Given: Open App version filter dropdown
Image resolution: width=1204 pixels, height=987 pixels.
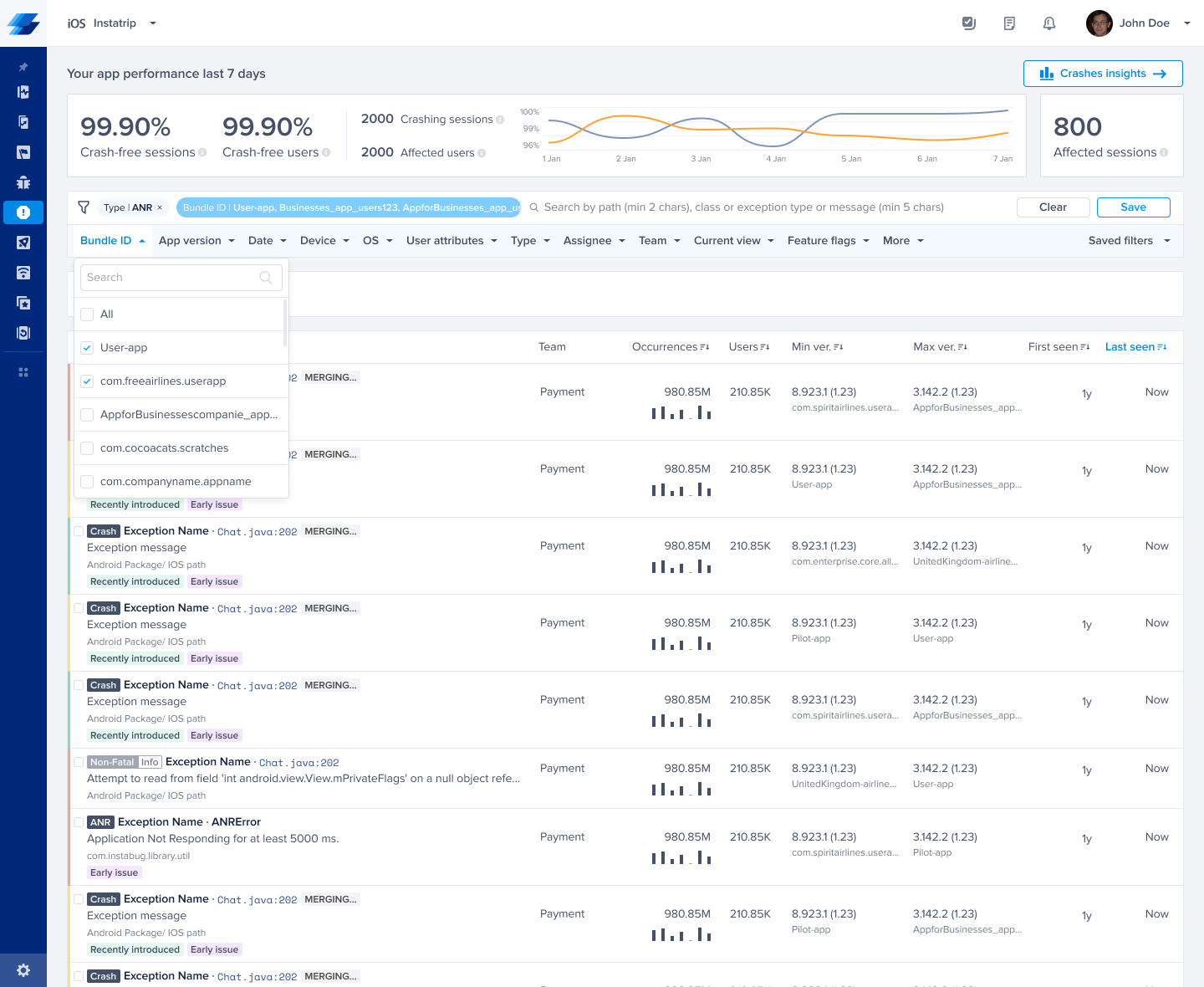Looking at the screenshot, I should point(197,241).
